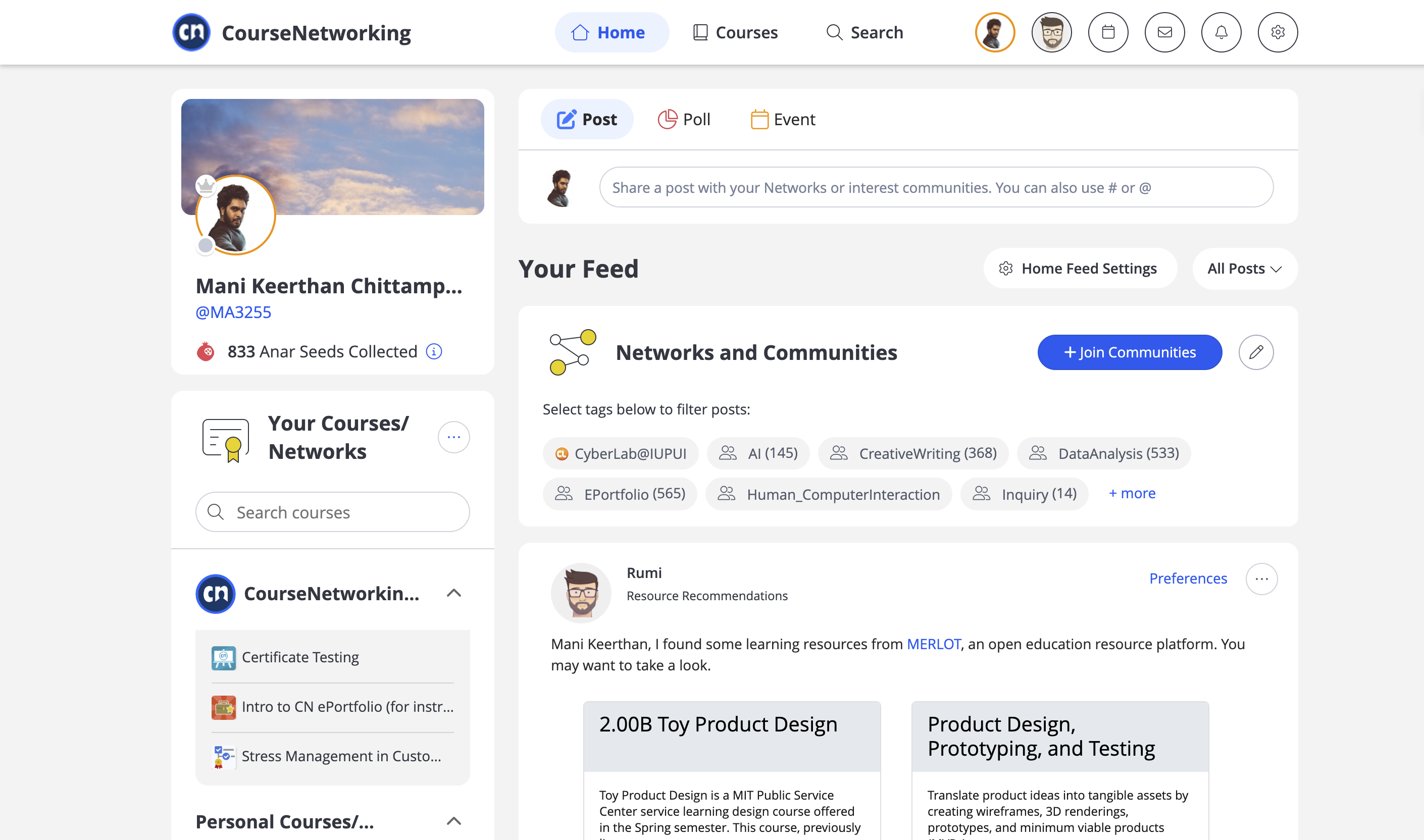Image resolution: width=1424 pixels, height=840 pixels.
Task: Open Home Feed Settings
Action: 1080,269
